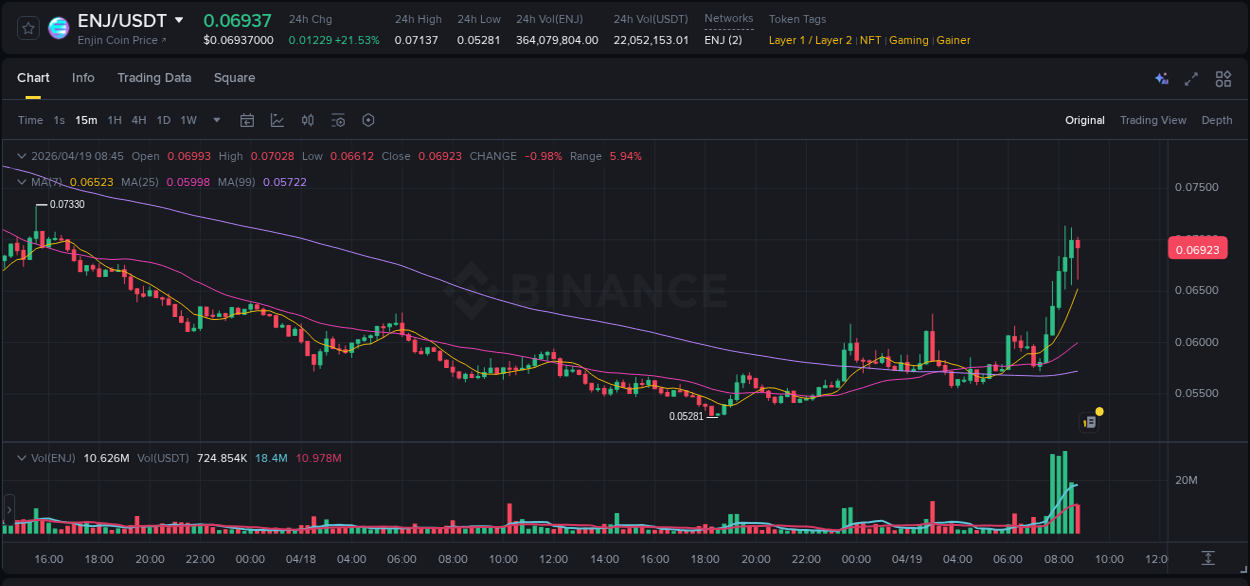Collapse the MA indicators row
Screen dimensions: 1250x586
tap(20, 181)
